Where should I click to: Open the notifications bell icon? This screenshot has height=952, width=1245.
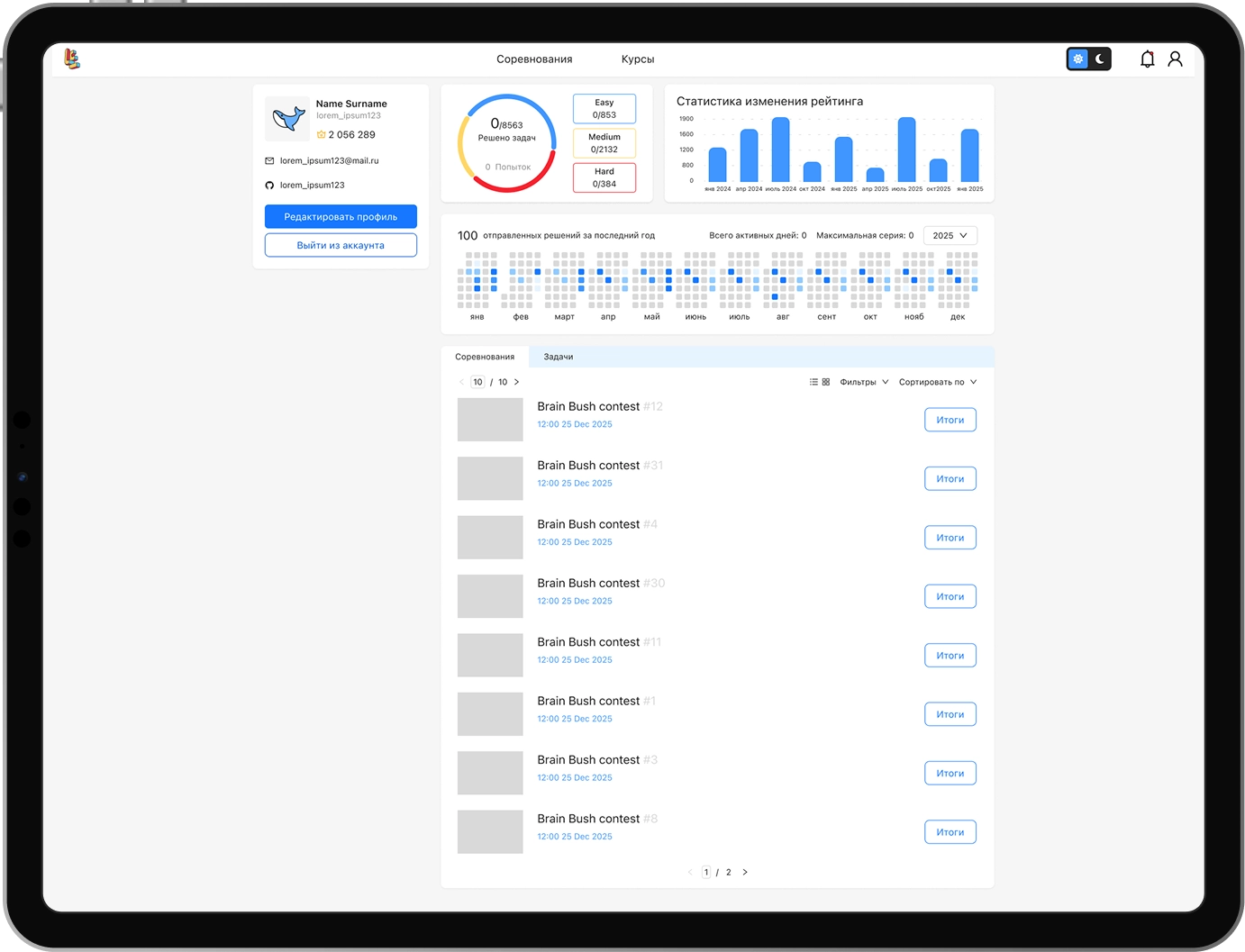coord(1147,59)
